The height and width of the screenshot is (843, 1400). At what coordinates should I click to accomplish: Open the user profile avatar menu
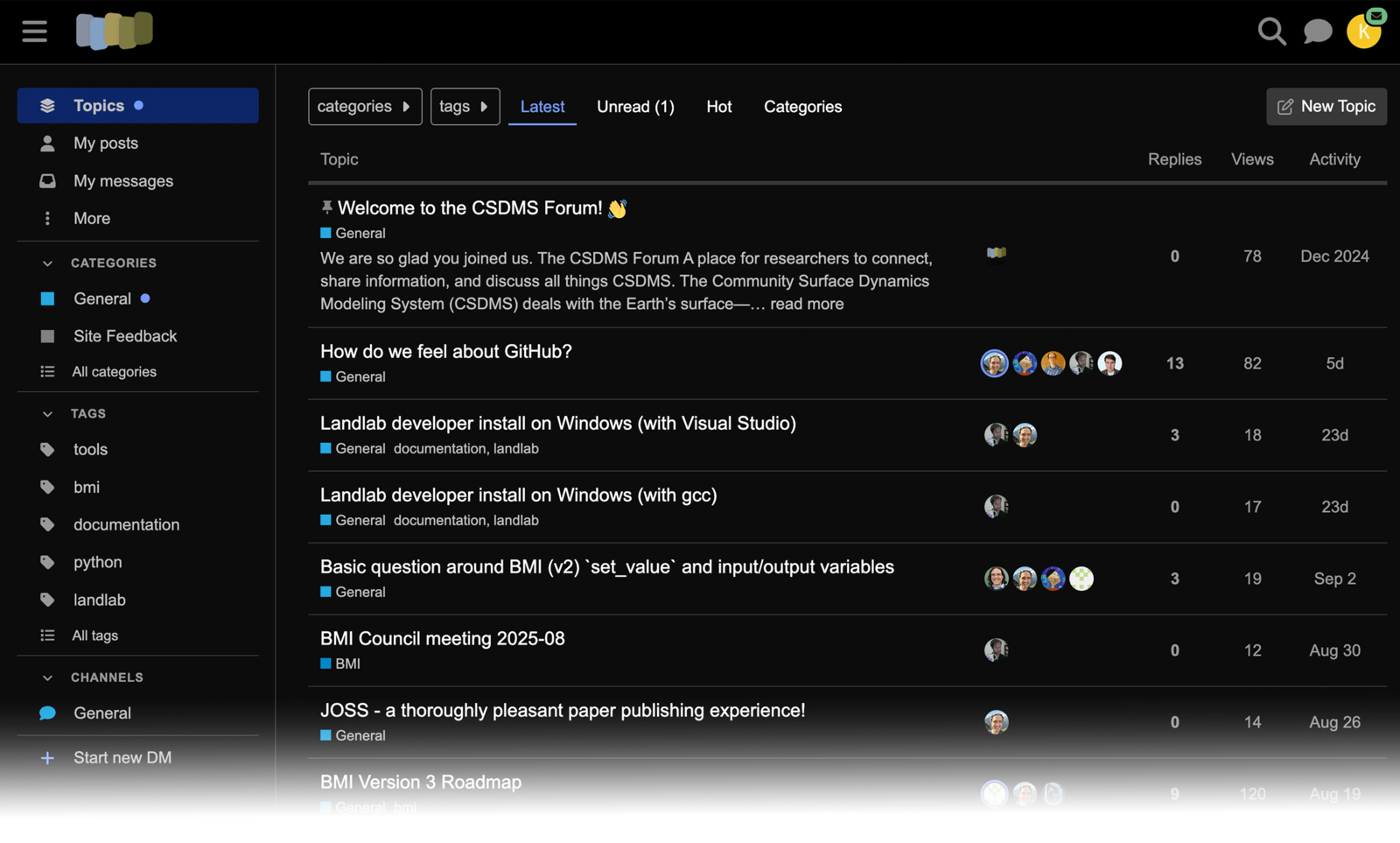(x=1362, y=32)
